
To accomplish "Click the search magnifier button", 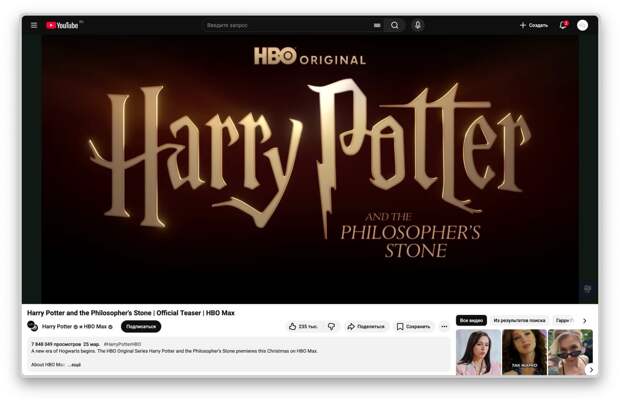I will [x=395, y=25].
